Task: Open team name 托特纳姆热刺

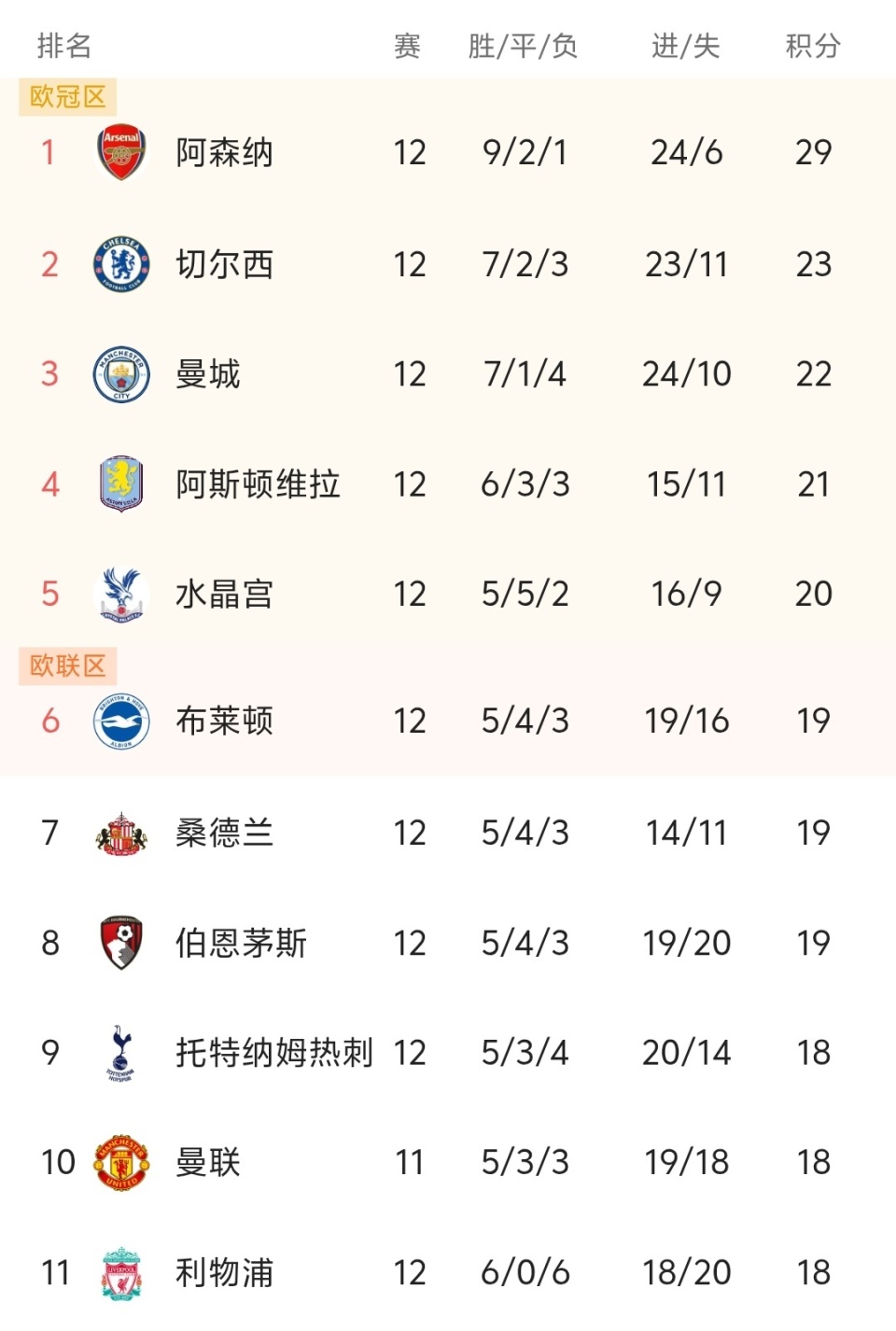Action: 274,1053
